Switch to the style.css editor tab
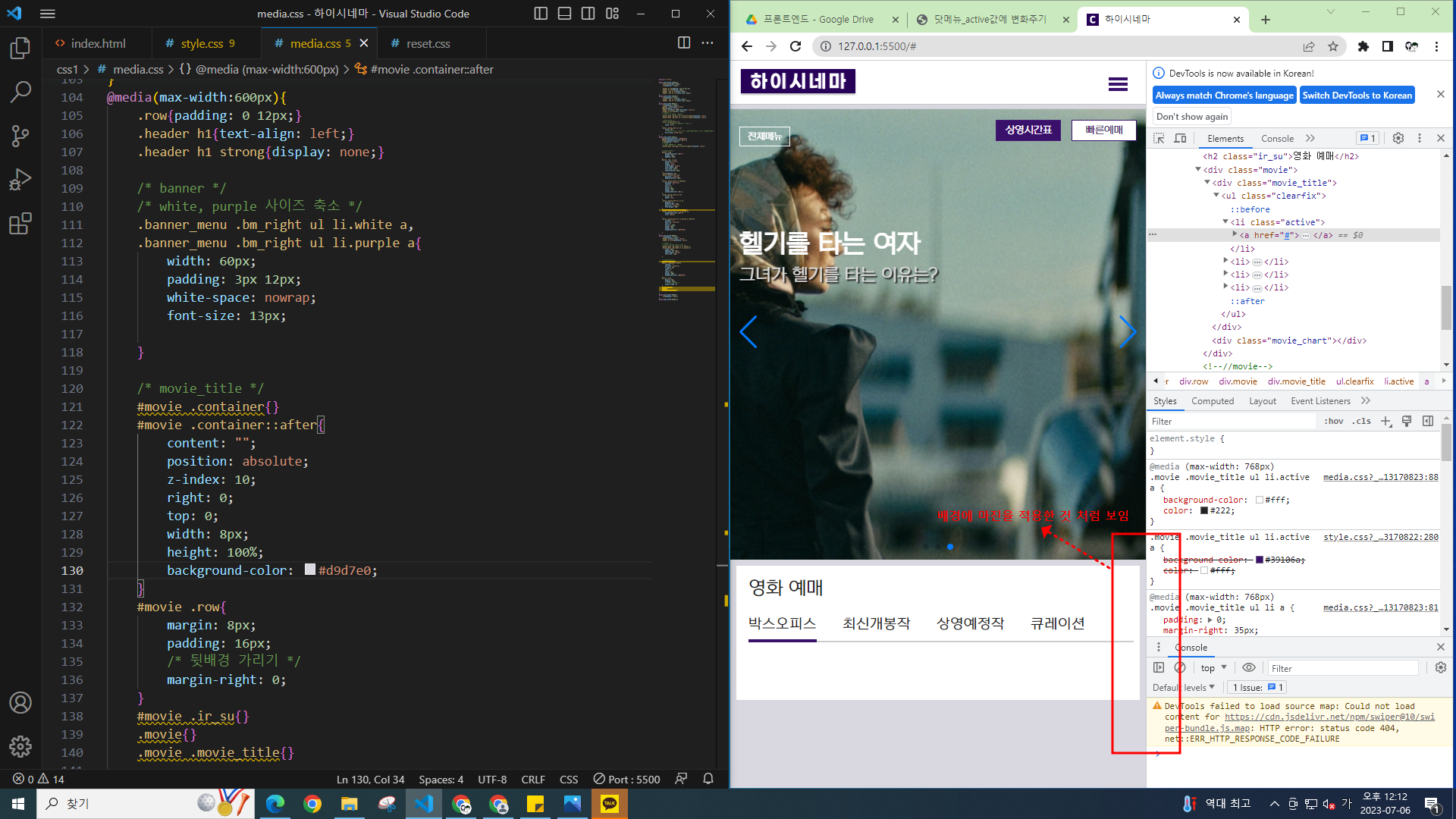Viewport: 1456px width, 819px height. click(201, 44)
